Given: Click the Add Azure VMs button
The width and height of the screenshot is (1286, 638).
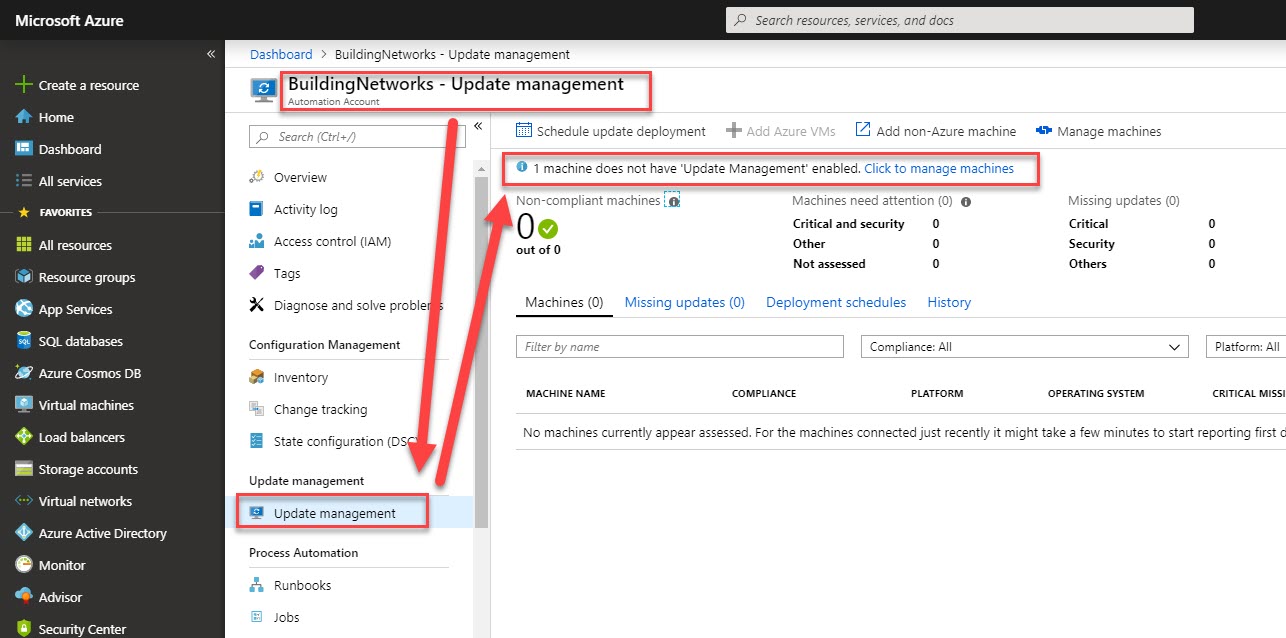Looking at the screenshot, I should pos(780,131).
